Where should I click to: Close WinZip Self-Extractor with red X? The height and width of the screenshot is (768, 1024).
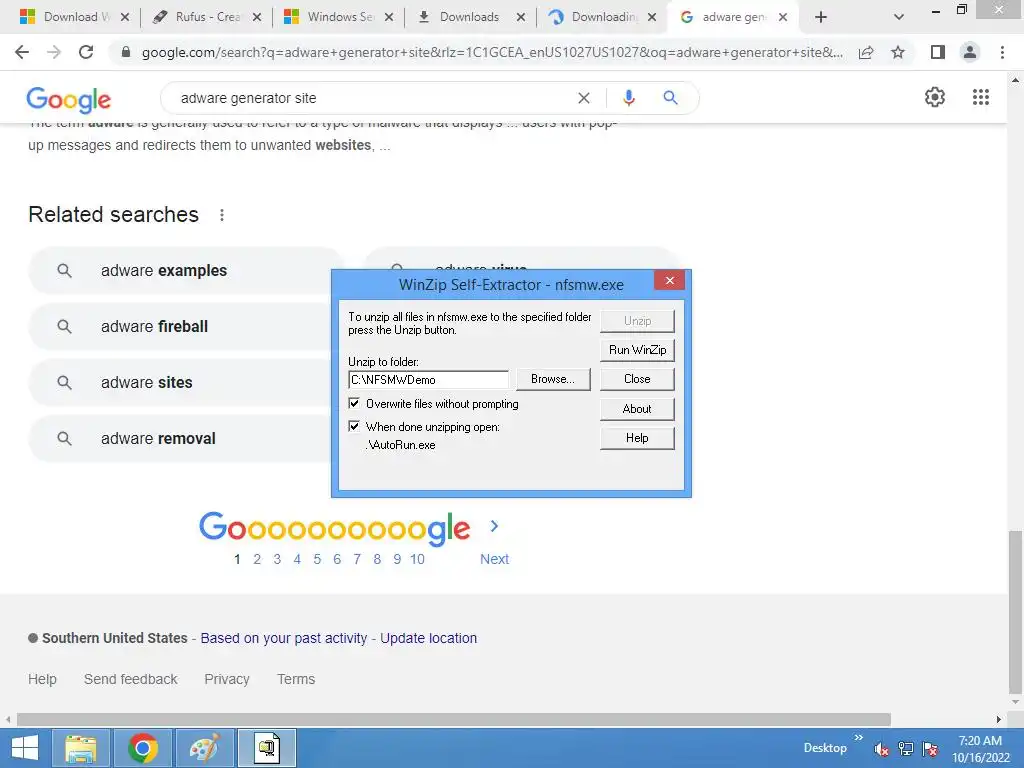669,280
